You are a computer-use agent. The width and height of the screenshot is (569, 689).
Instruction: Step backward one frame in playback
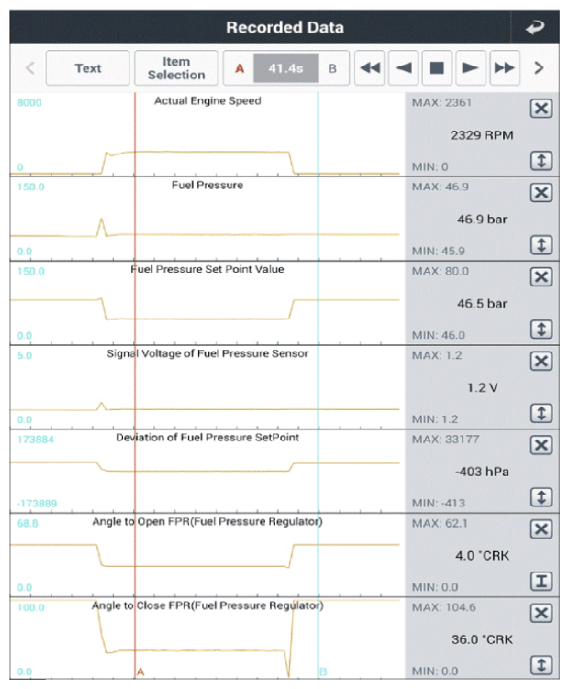(403, 68)
